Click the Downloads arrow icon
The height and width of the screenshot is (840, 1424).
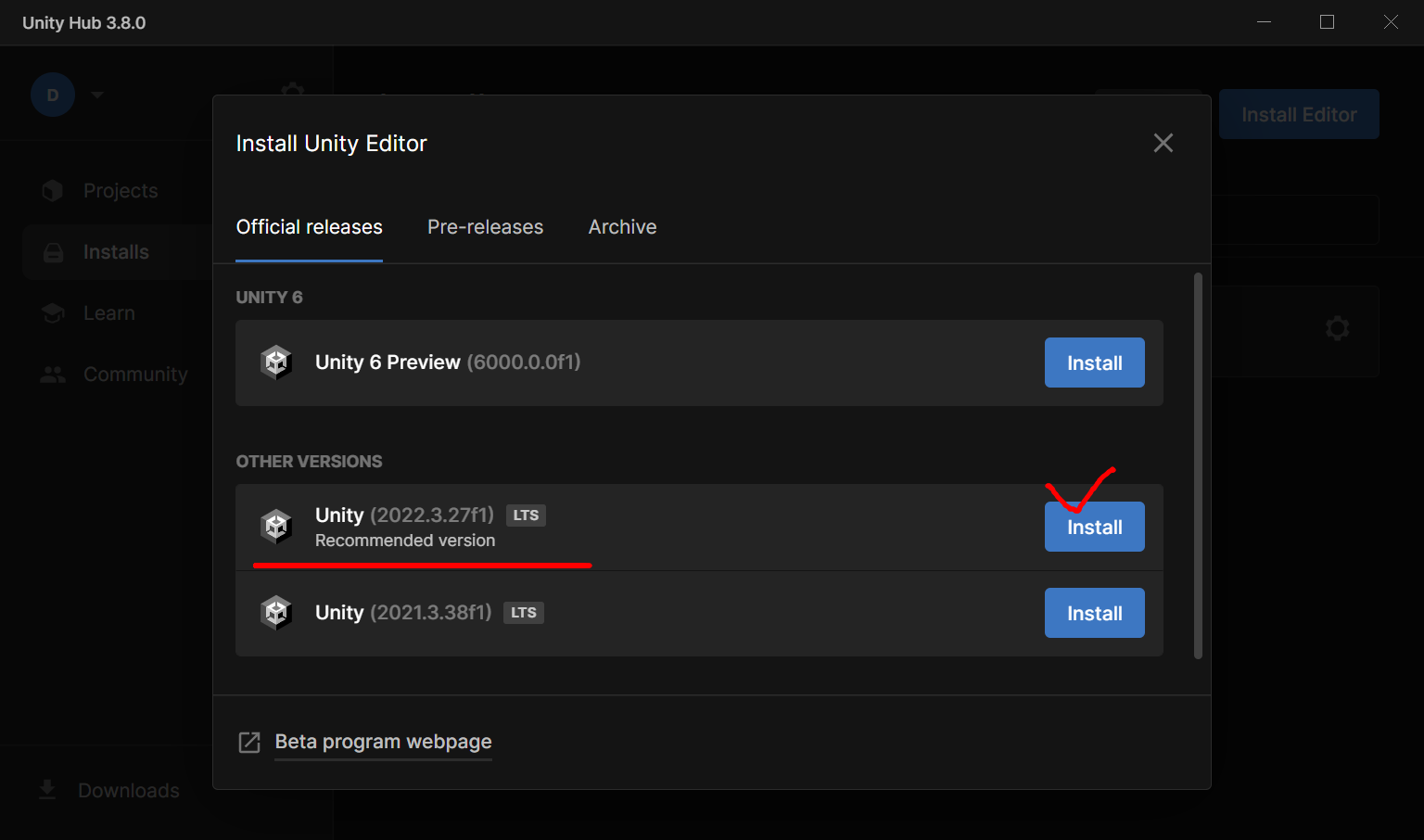(x=47, y=790)
